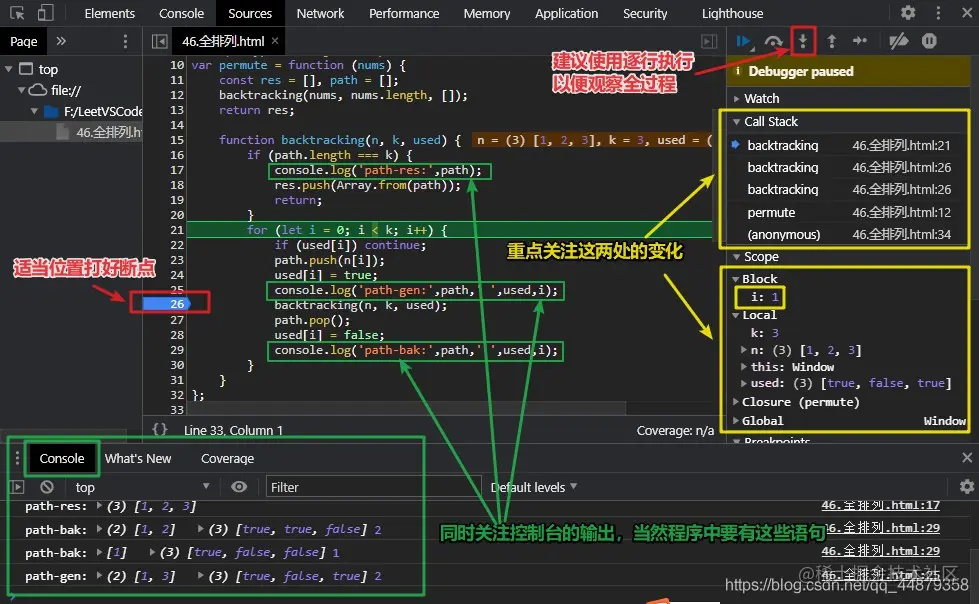This screenshot has width=979, height=604.
Task: Click the step out of current function icon
Action: (x=831, y=41)
